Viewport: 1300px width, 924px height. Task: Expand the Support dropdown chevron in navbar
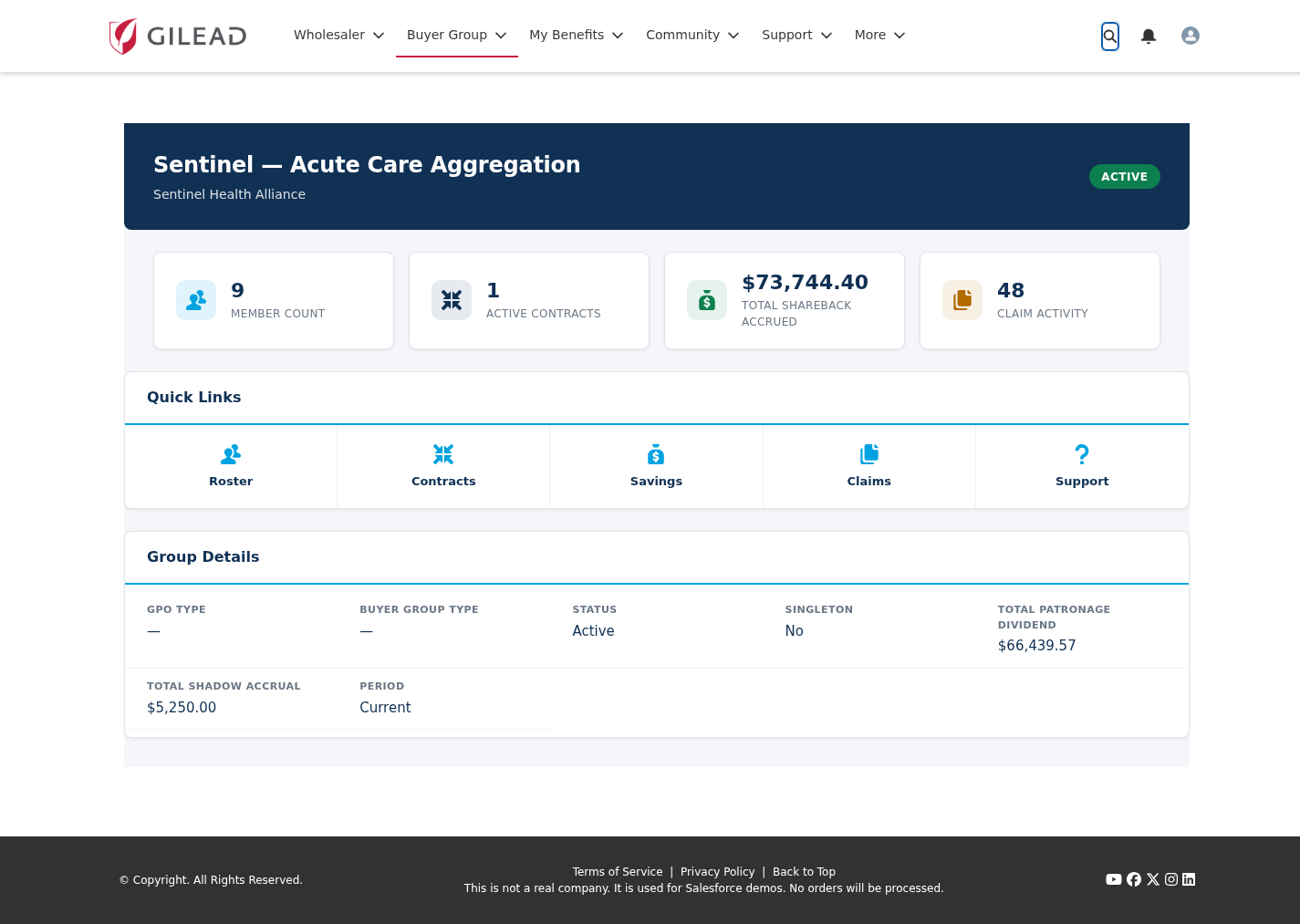(x=827, y=36)
